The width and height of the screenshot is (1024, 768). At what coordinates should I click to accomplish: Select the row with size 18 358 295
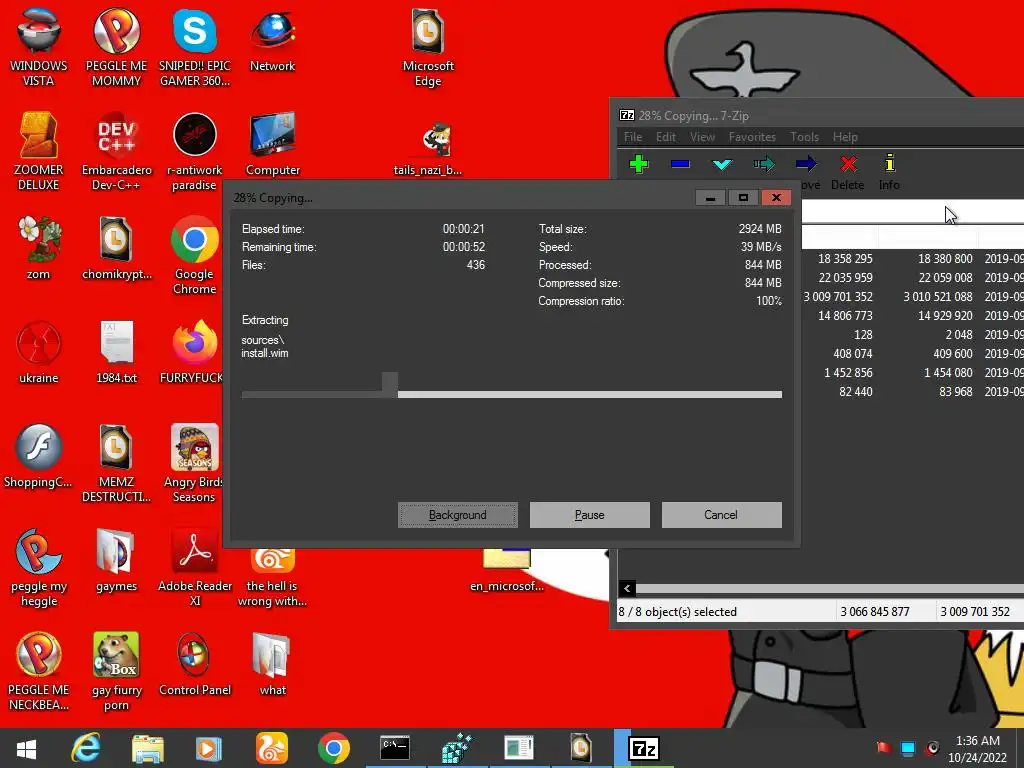click(912, 259)
